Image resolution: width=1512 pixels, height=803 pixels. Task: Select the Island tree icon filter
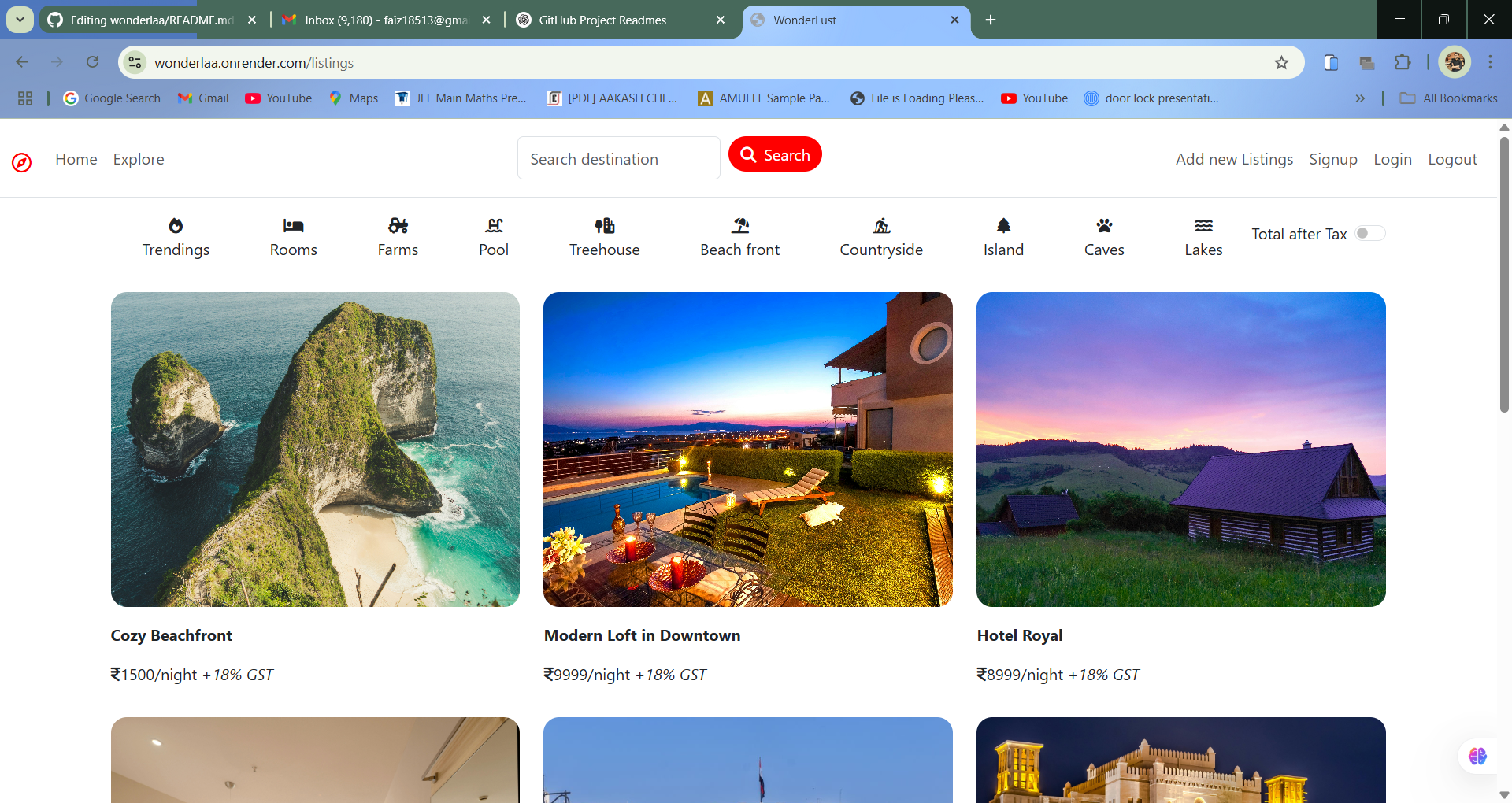pos(1003,226)
